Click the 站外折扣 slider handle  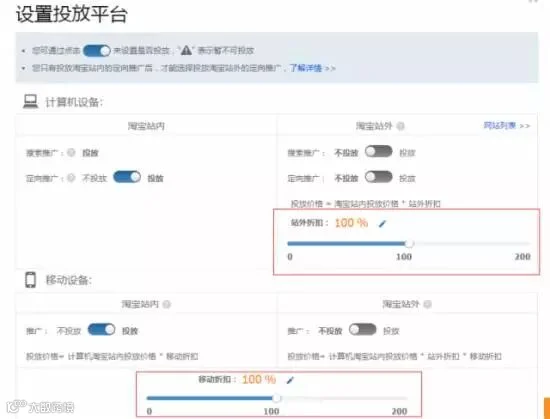(409, 243)
